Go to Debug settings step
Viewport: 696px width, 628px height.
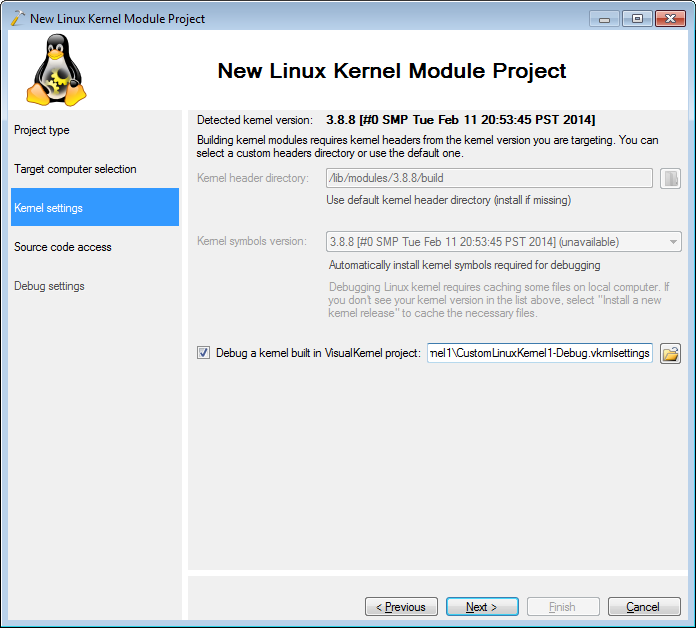pyautogui.click(x=49, y=286)
